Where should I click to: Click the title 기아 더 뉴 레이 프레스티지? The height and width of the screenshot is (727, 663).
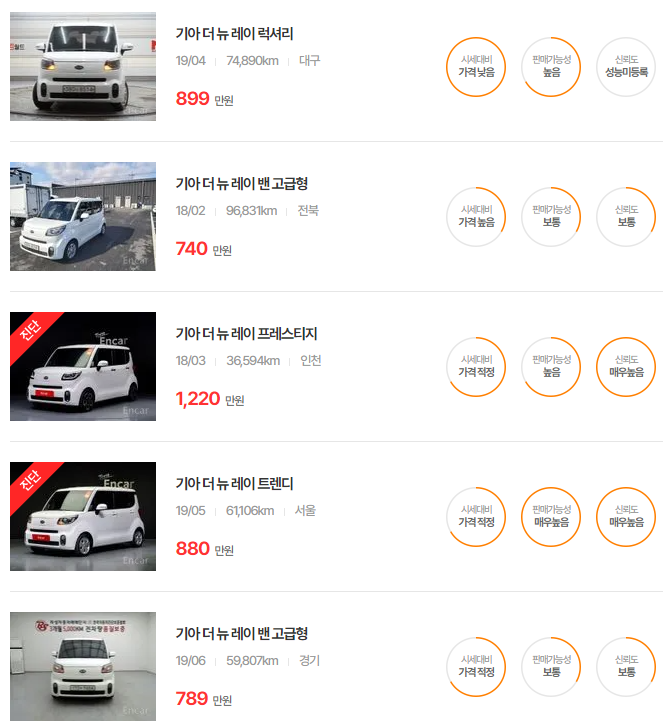(x=246, y=334)
